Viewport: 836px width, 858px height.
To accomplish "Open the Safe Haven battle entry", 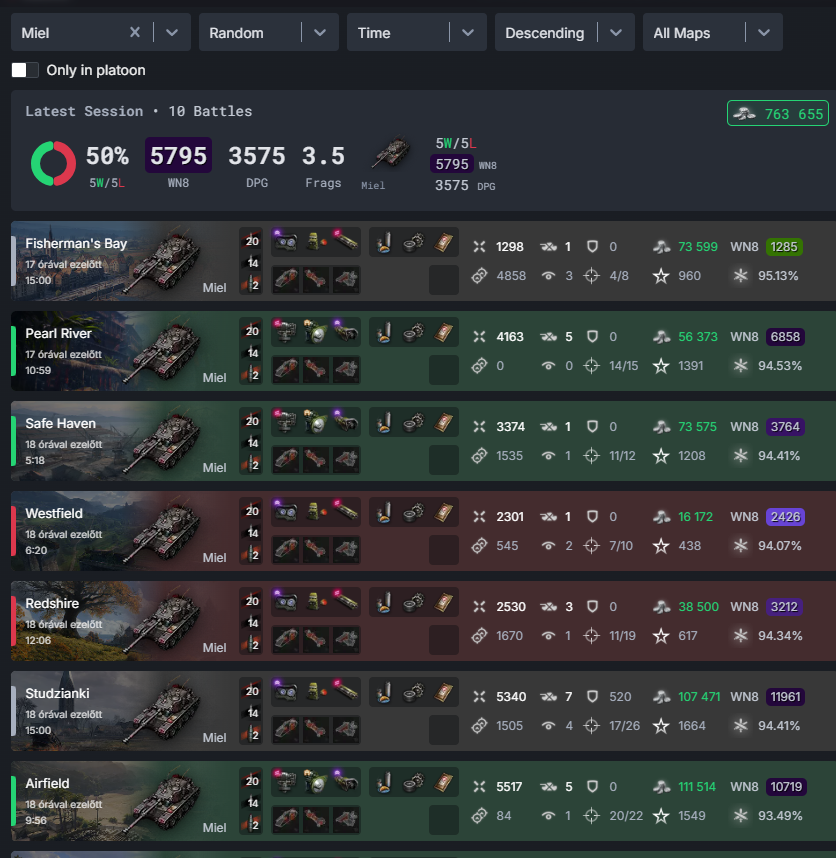I will point(423,441).
